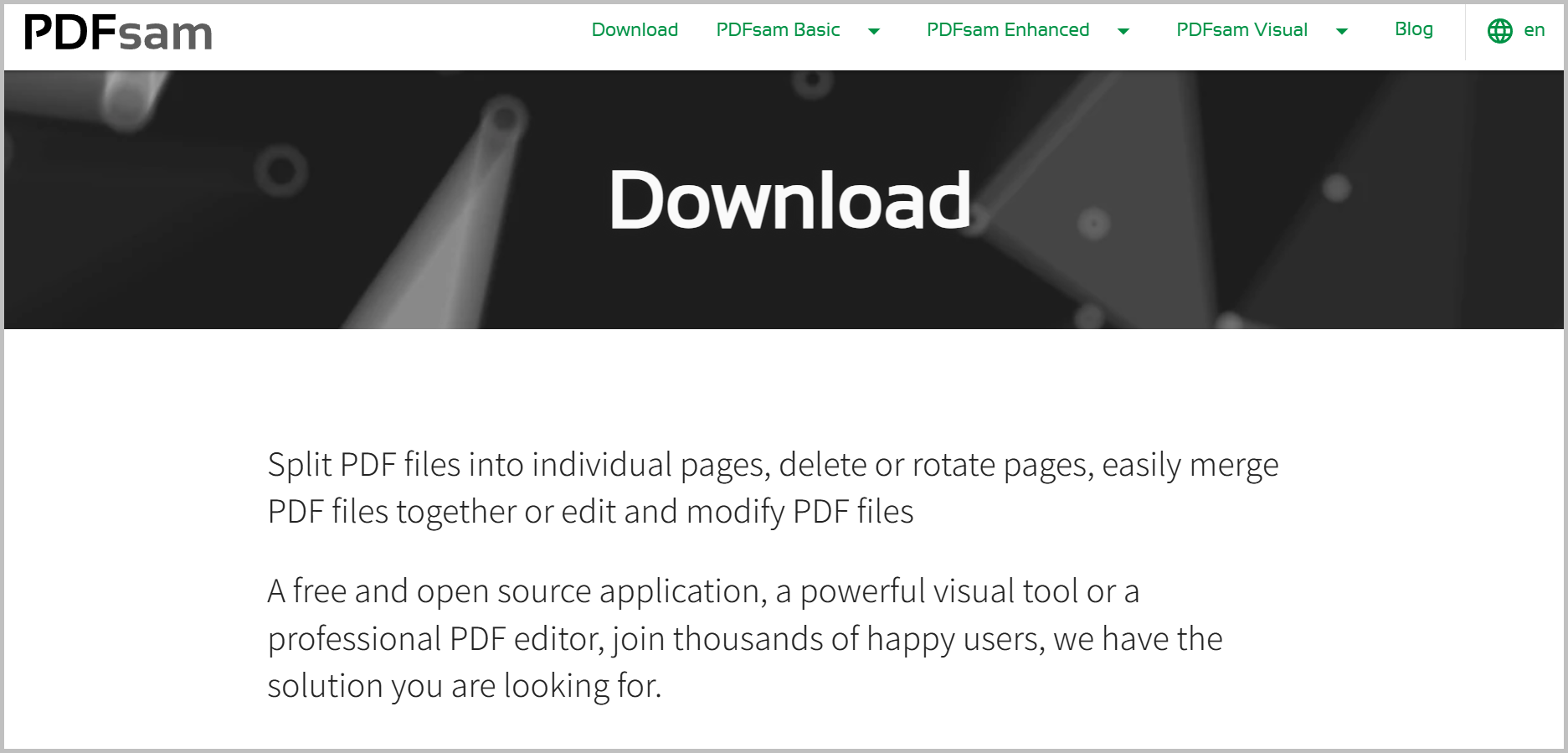Open the PDFsam Enhanced menu item
The height and width of the screenshot is (753, 1568).
click(1007, 30)
